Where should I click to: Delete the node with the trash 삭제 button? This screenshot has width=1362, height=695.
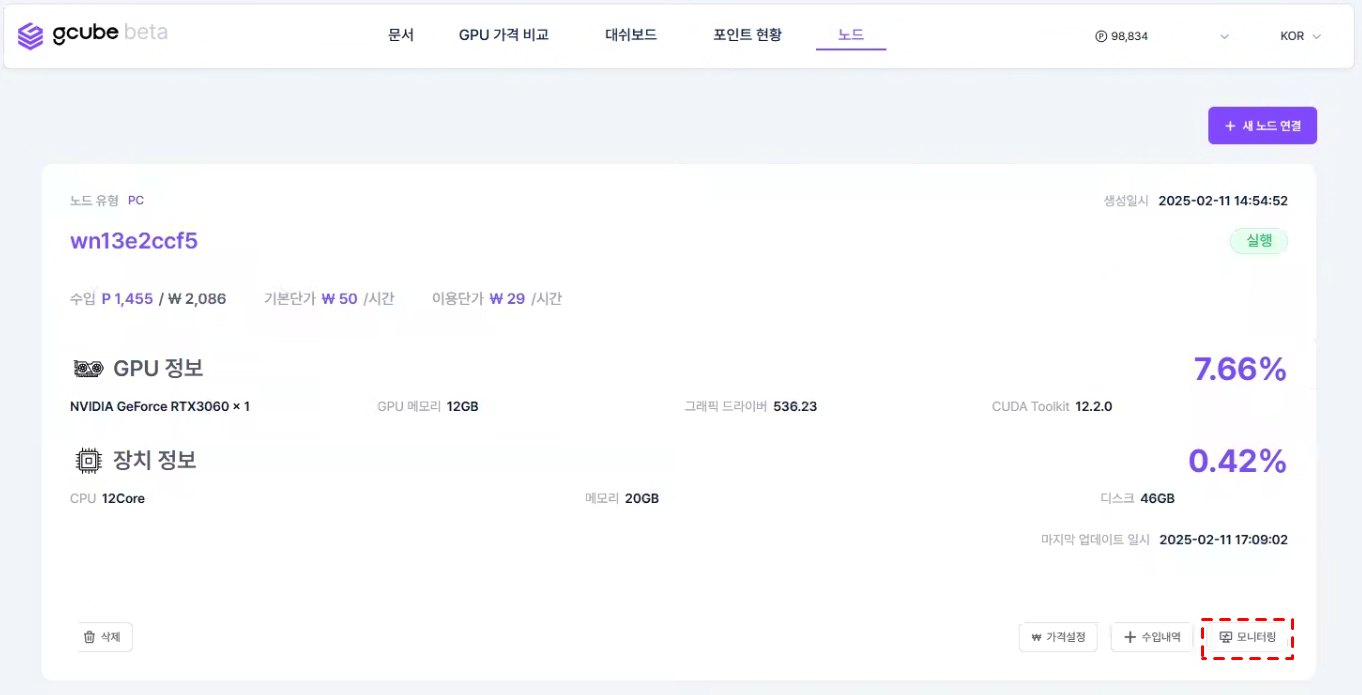[105, 637]
